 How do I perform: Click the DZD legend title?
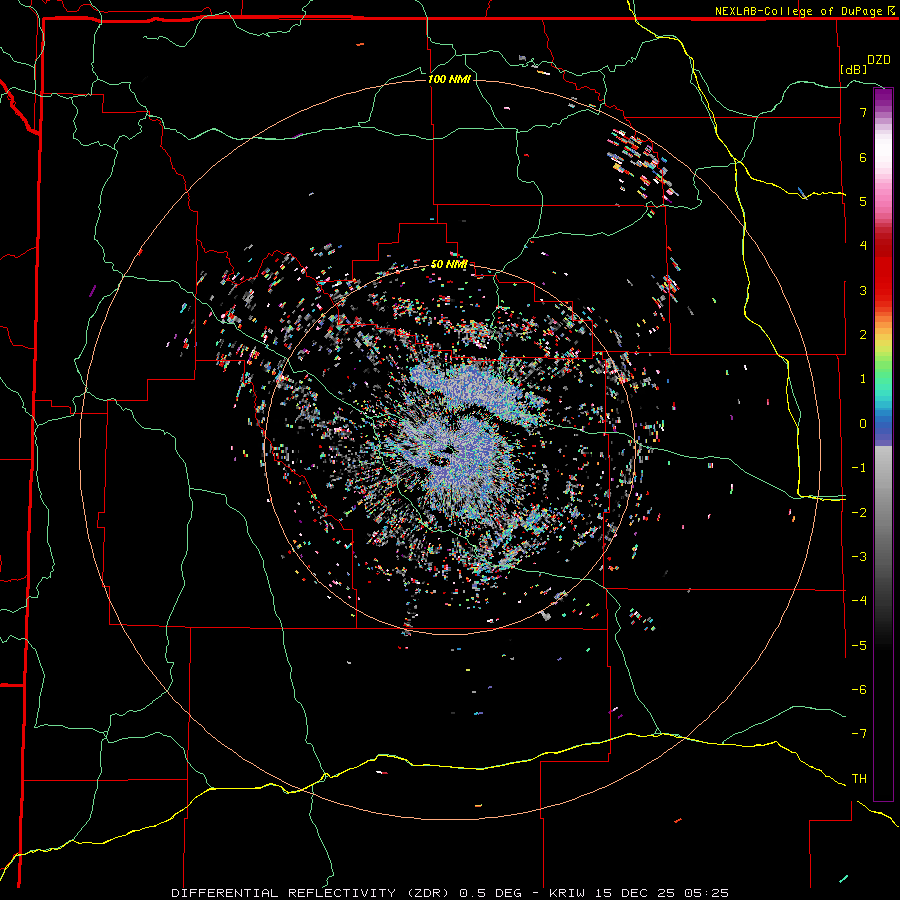click(x=878, y=60)
